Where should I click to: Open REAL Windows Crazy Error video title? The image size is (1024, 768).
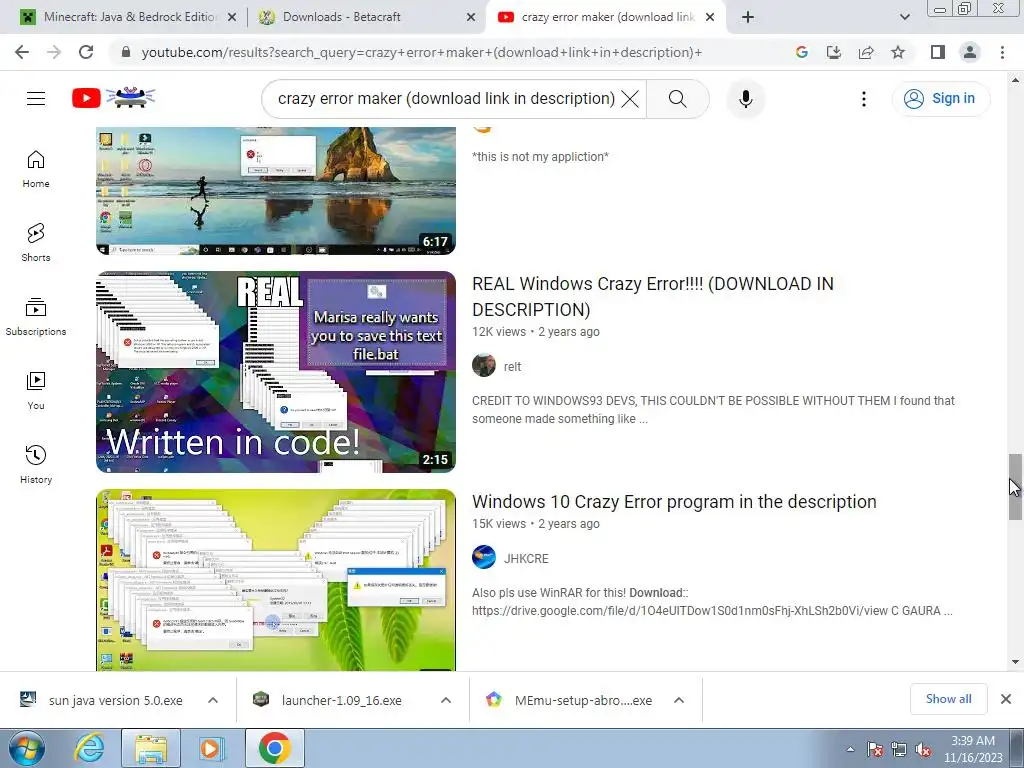(x=652, y=296)
